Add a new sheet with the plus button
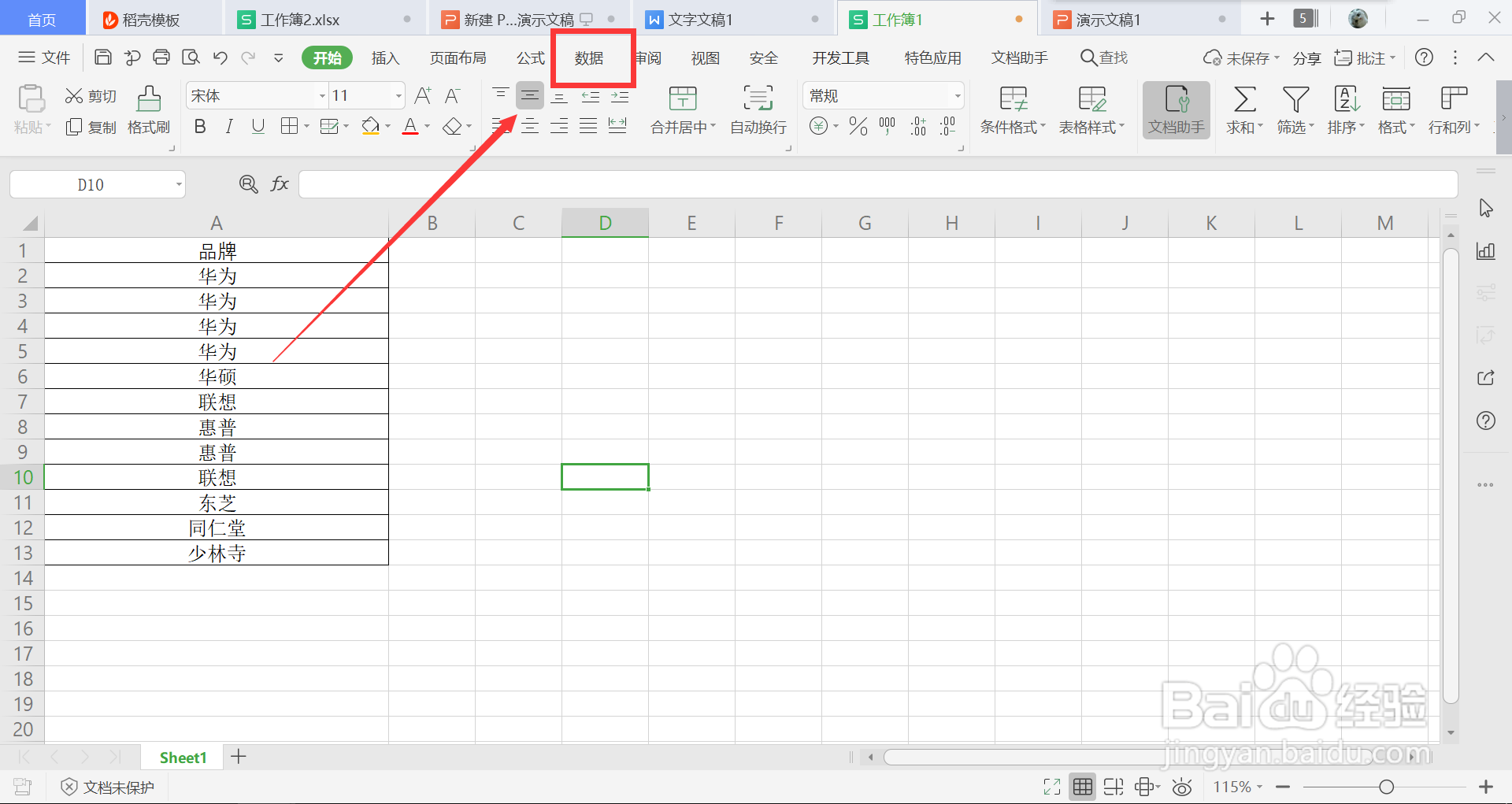The image size is (1512, 804). tap(239, 757)
